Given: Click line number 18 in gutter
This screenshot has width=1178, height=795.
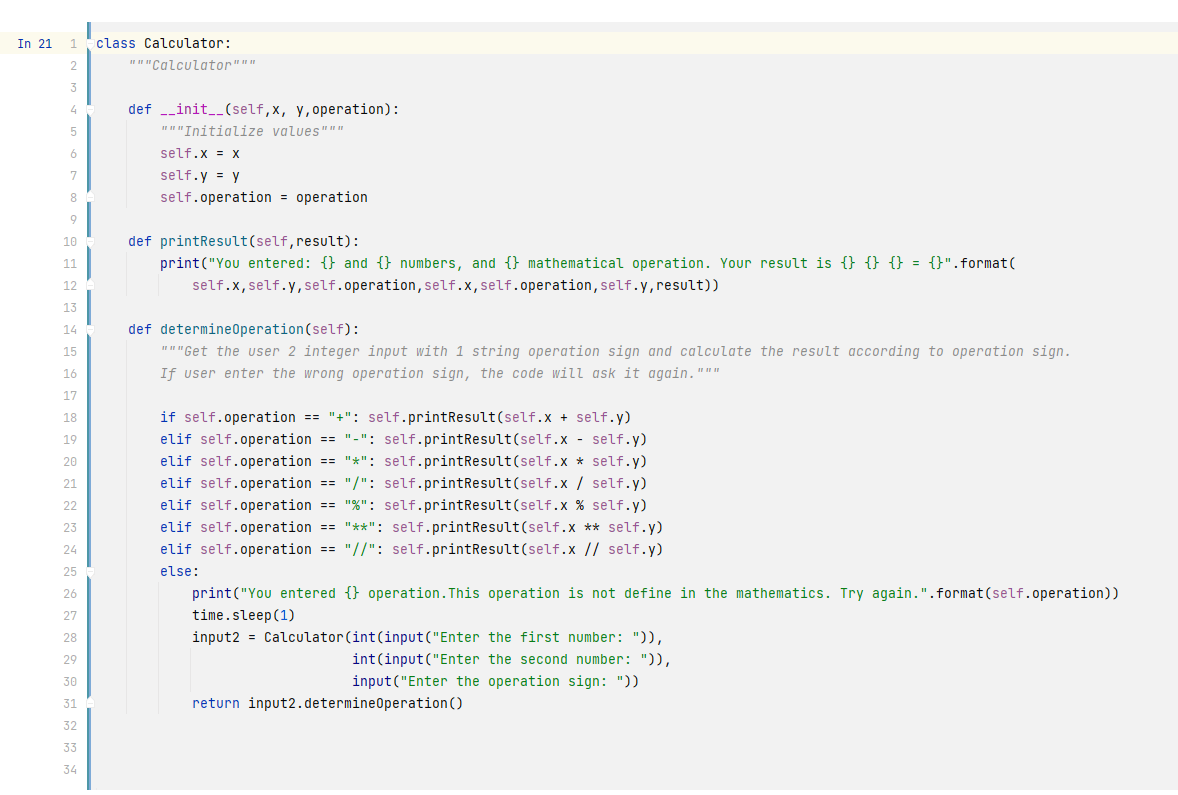Looking at the screenshot, I should (x=70, y=418).
